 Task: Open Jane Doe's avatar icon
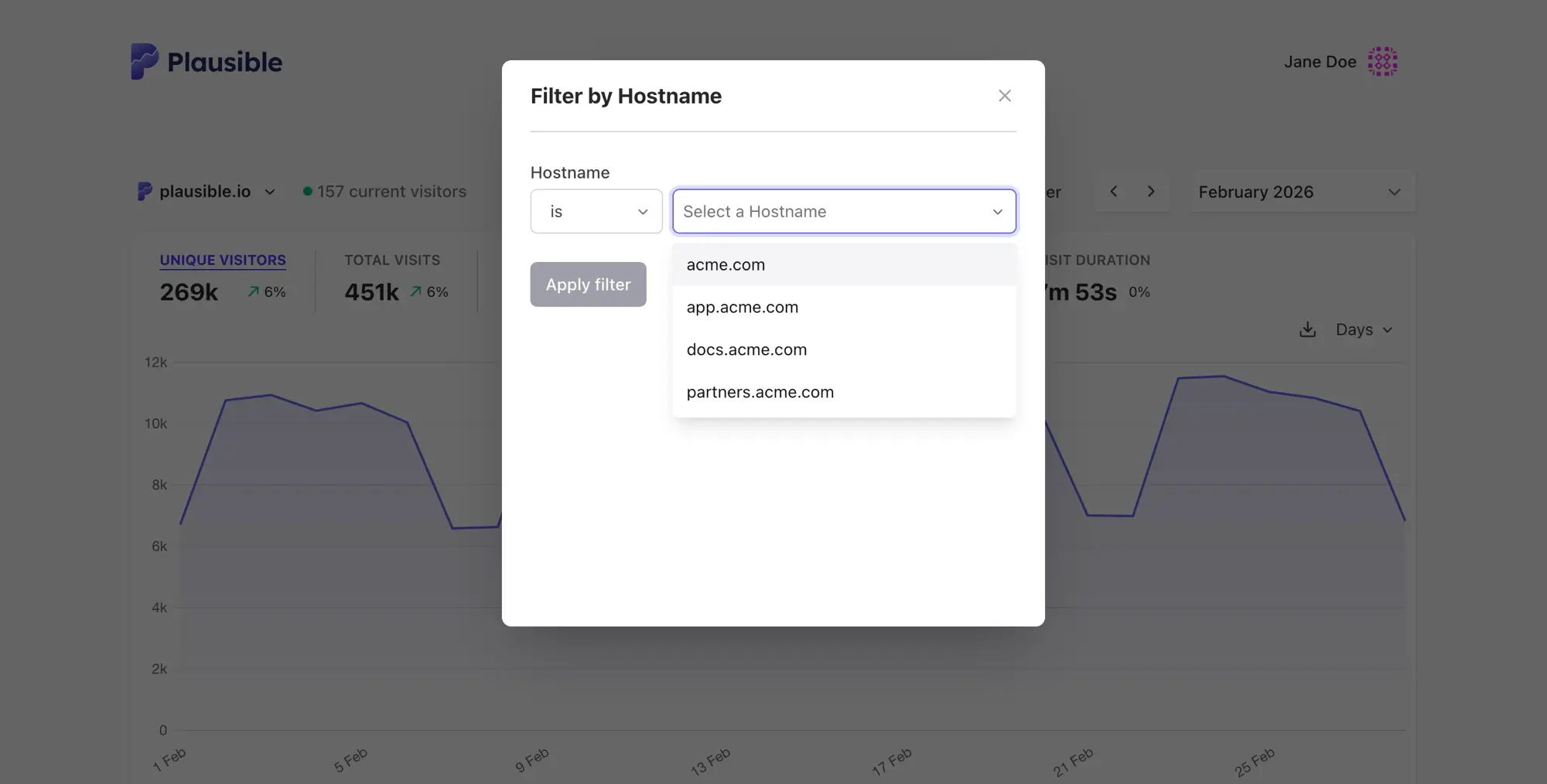pyautogui.click(x=1382, y=62)
